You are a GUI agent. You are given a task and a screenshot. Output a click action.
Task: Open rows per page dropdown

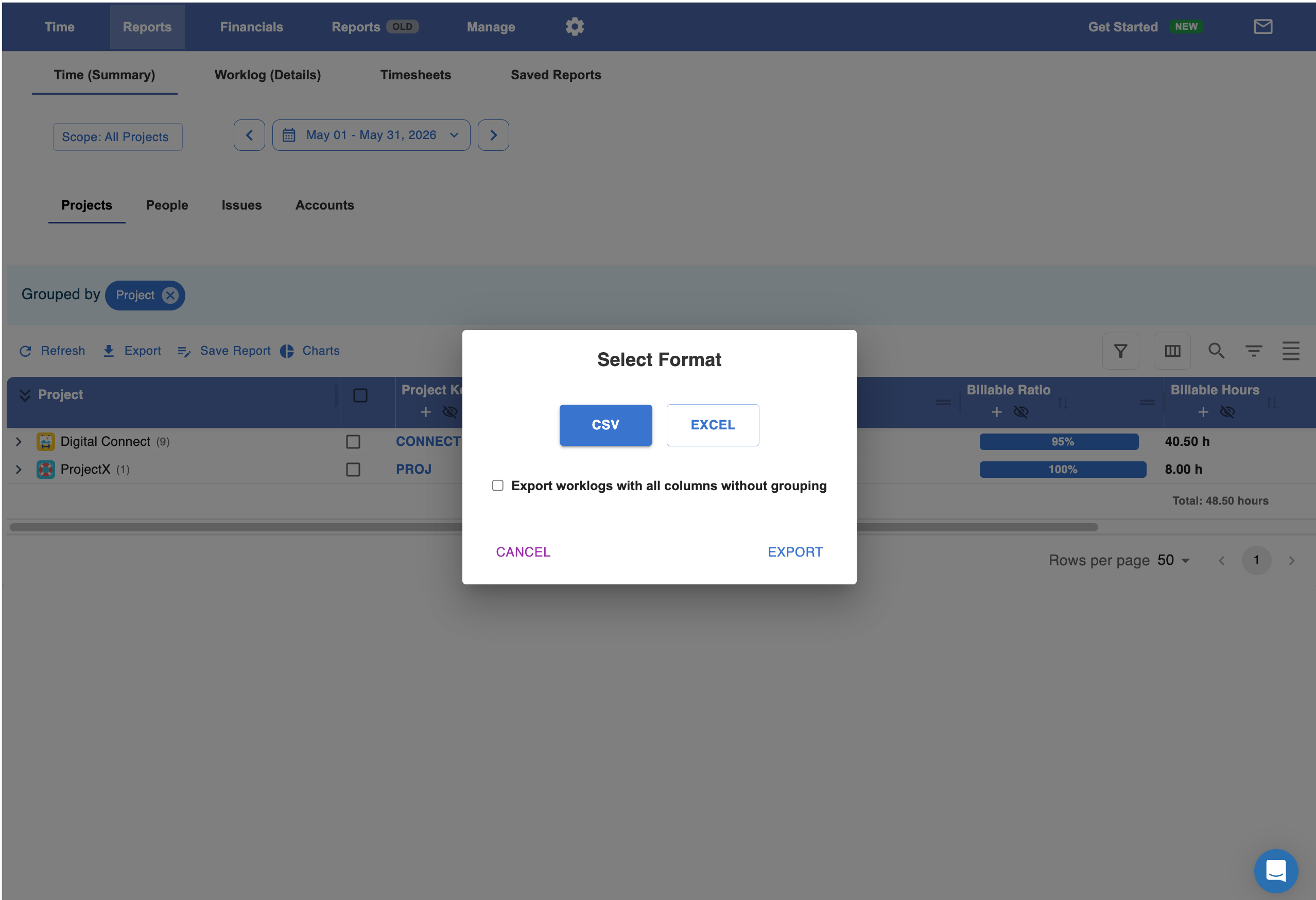pyautogui.click(x=1173, y=560)
